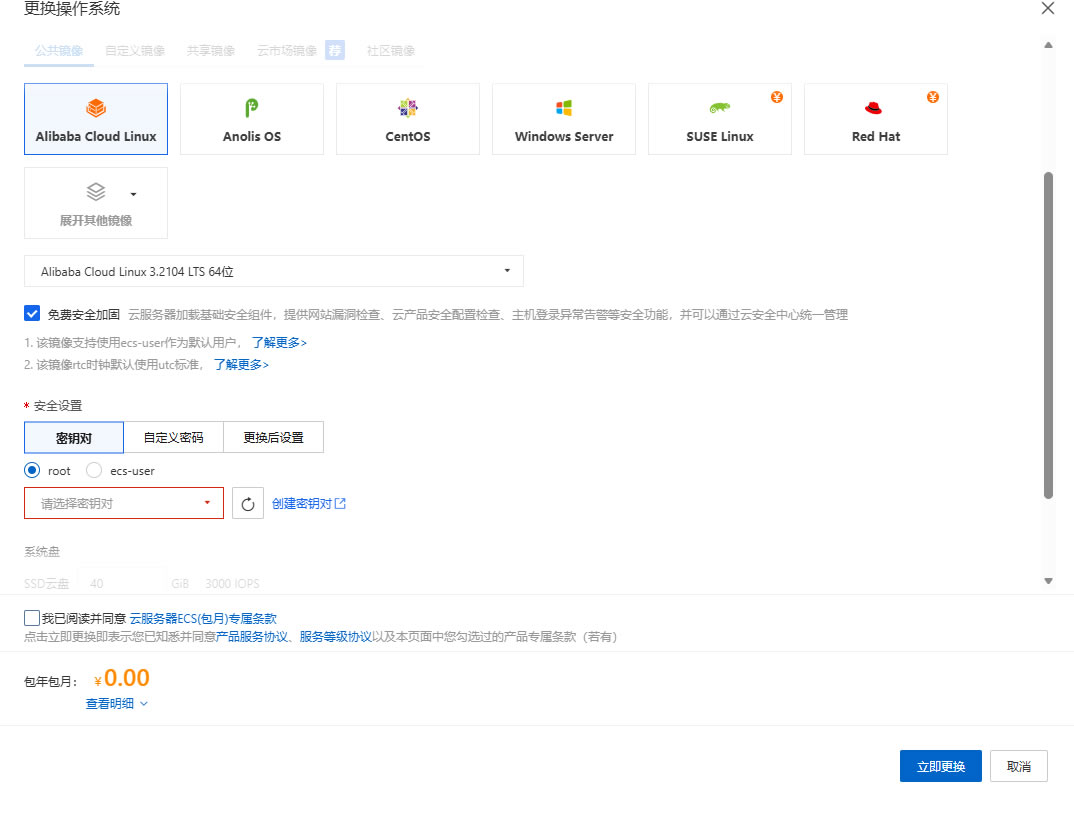Viewport: 1074px width, 813px height.
Task: Open 了解更多 link about ecs-user
Action: coord(279,342)
